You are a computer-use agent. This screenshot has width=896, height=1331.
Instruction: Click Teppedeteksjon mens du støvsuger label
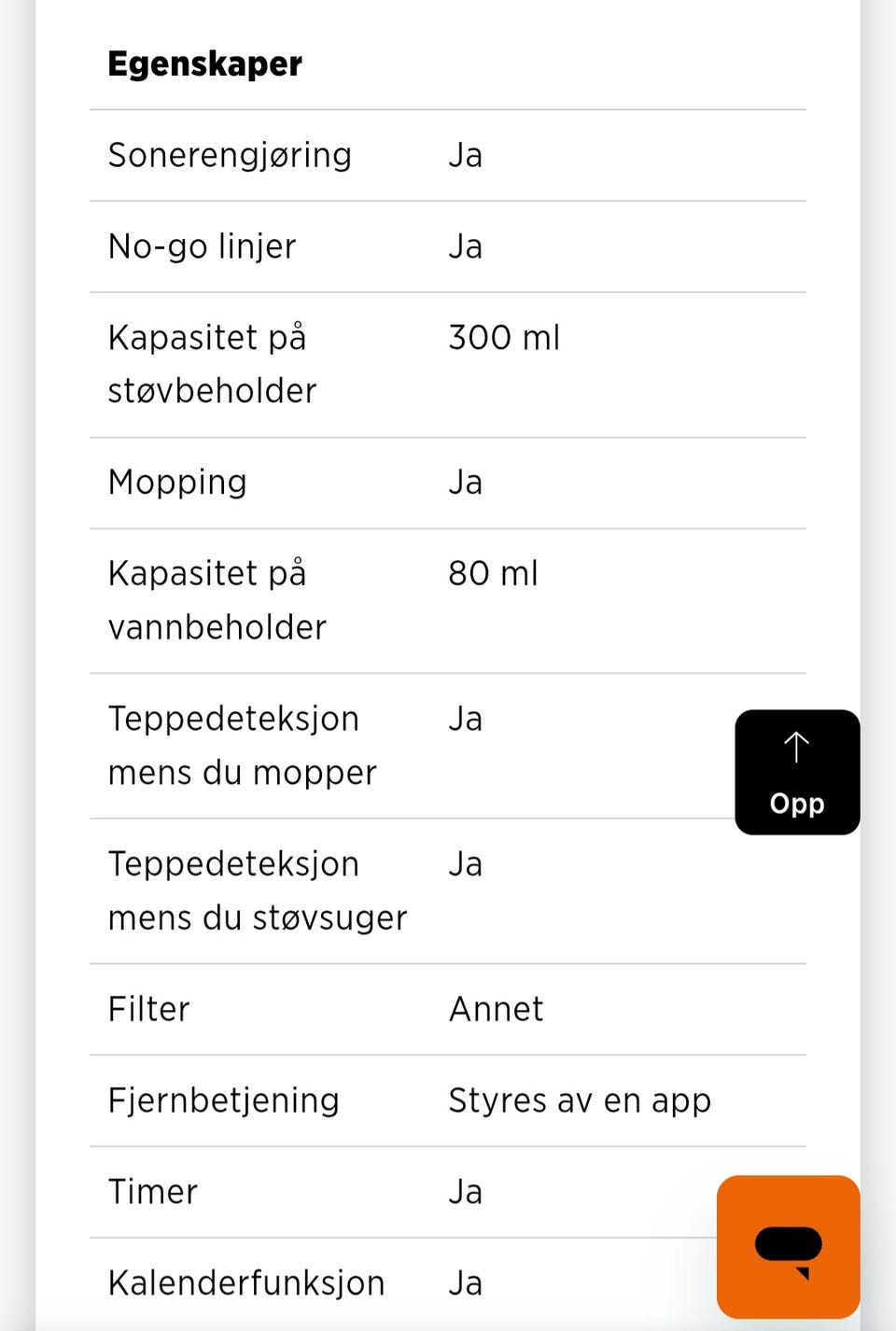click(x=258, y=891)
